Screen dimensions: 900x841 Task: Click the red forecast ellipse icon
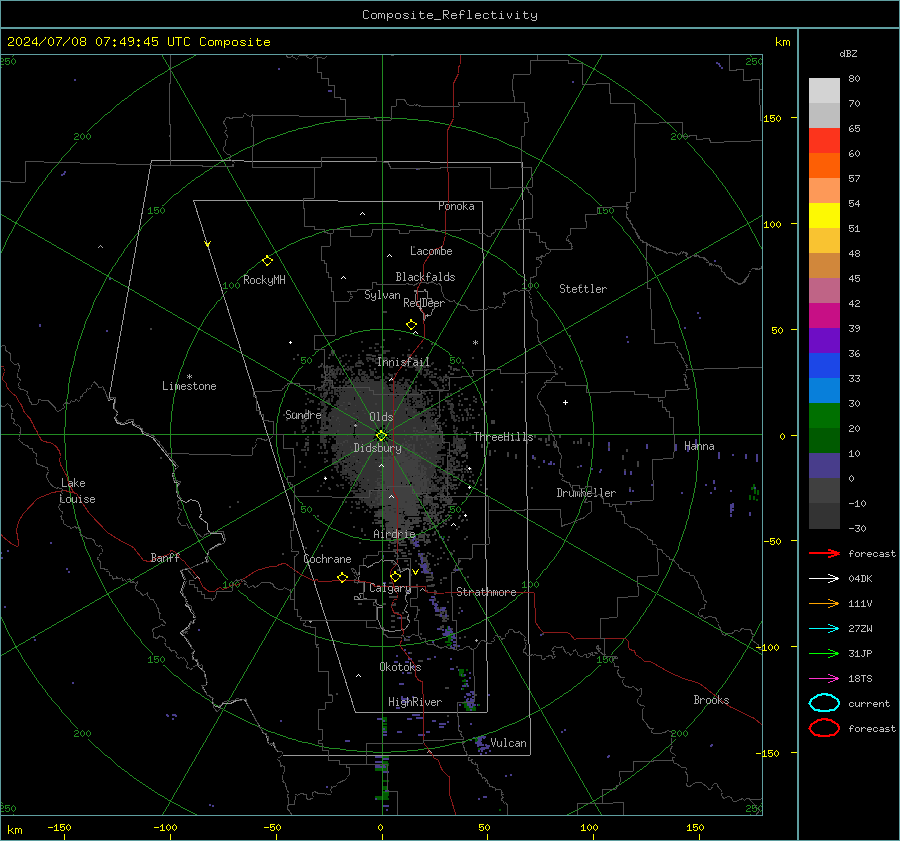[x=824, y=728]
